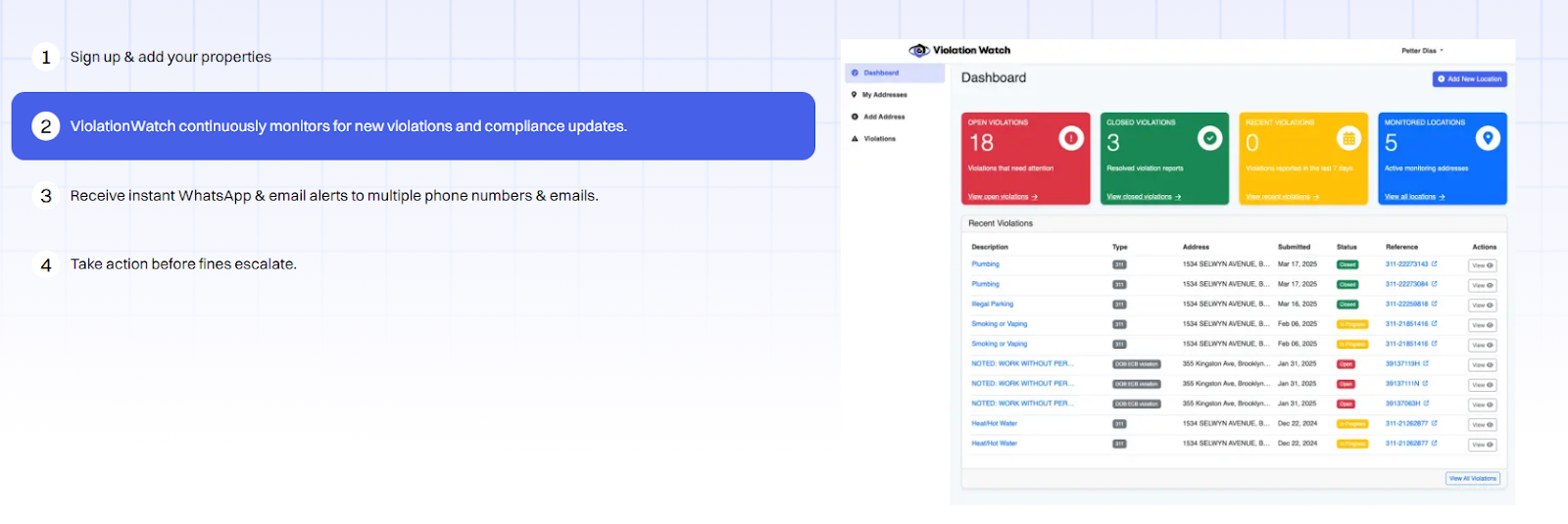Open reference link 39137111N
The width and height of the screenshot is (1568, 524).
click(x=1402, y=384)
